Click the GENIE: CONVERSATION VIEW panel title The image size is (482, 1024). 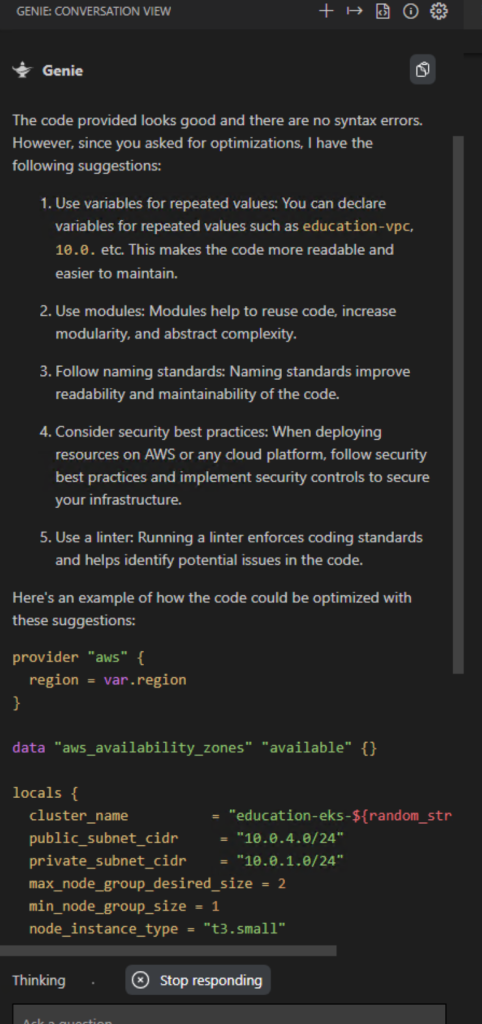point(93,12)
